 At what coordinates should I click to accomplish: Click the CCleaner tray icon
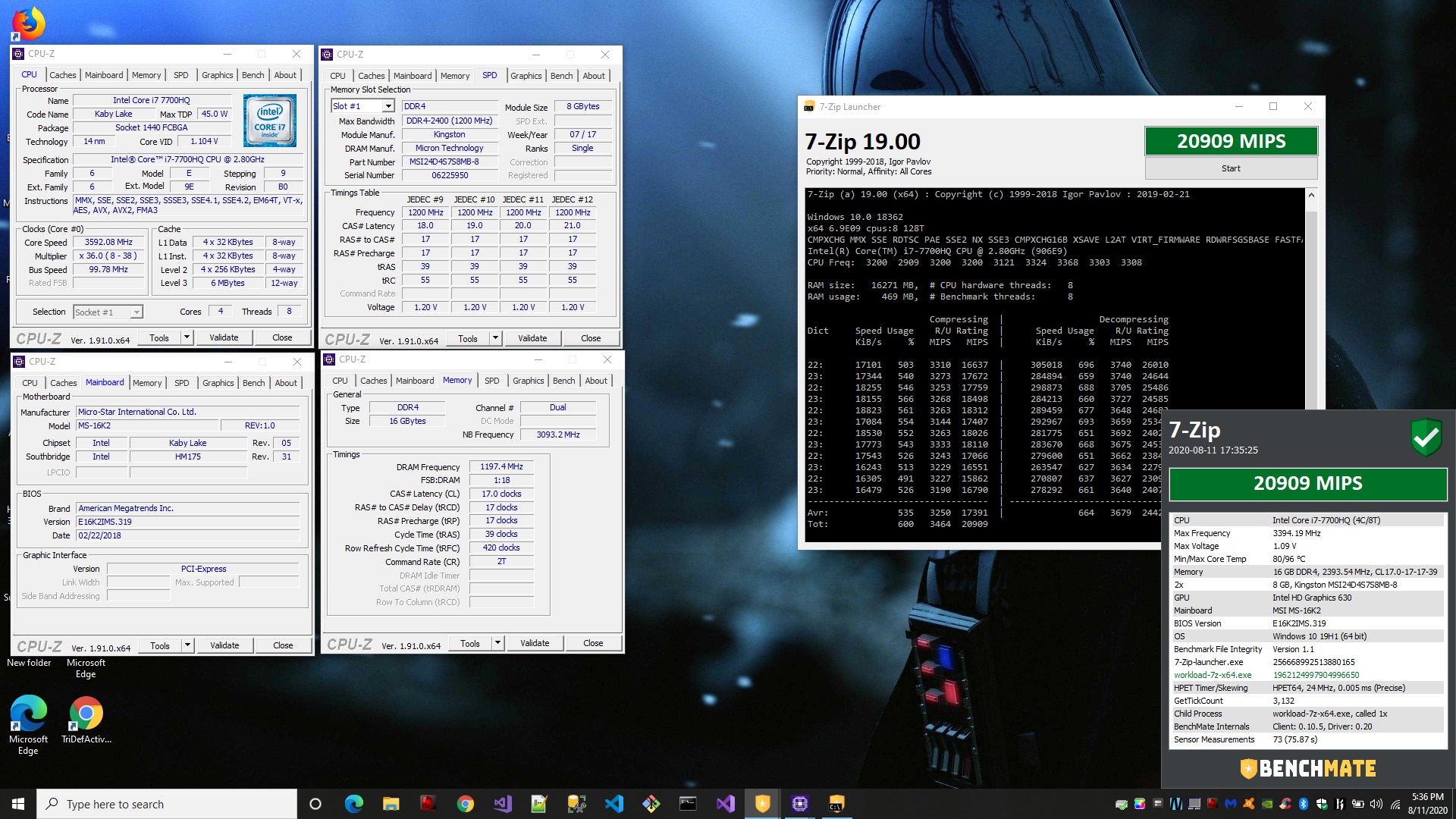[1285, 804]
